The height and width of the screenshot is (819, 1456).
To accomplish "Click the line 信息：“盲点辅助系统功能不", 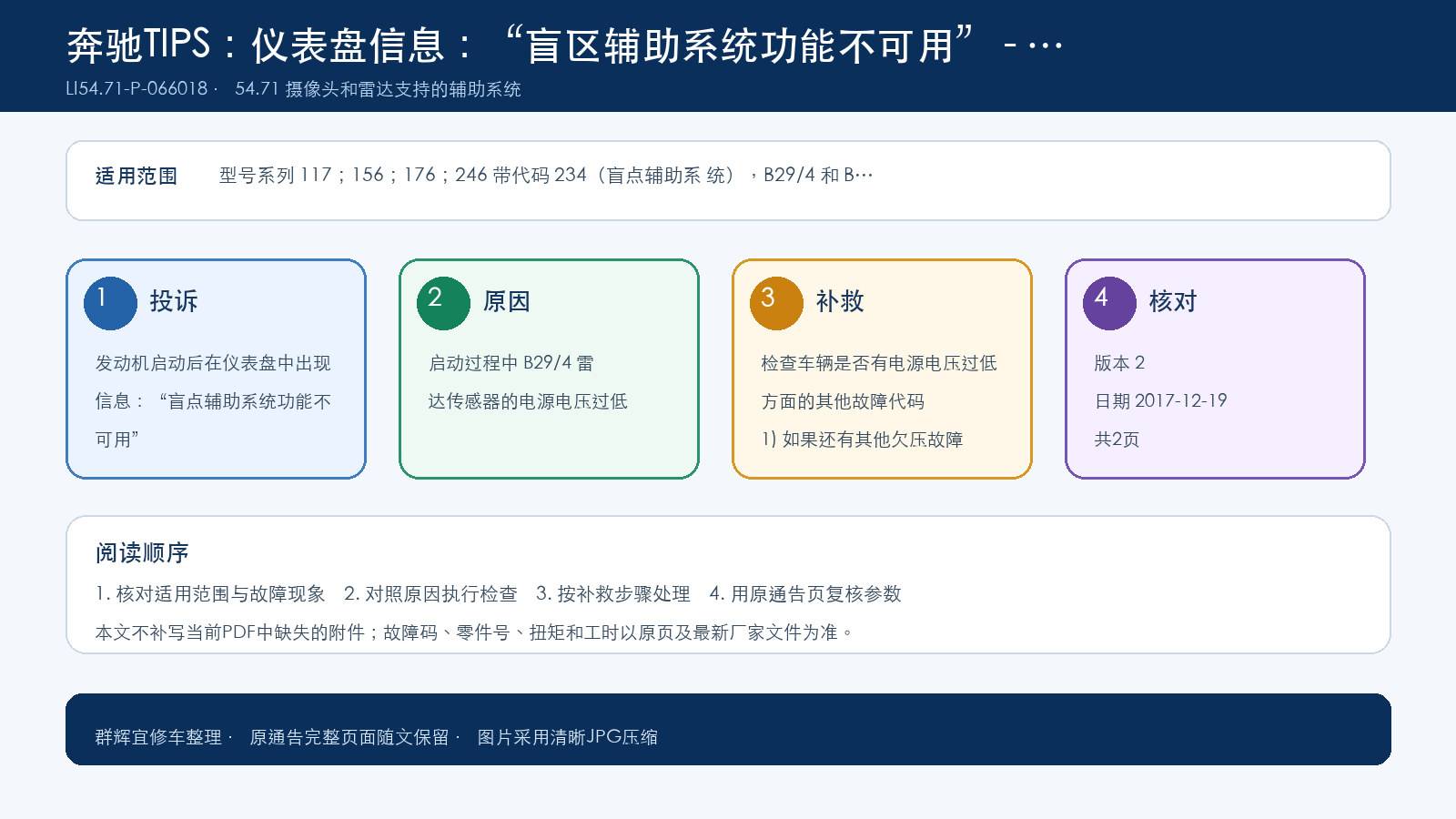I will (x=213, y=401).
